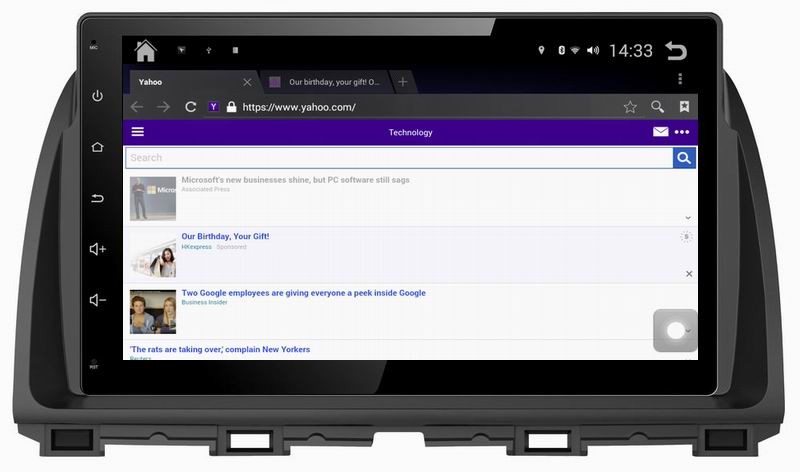800x472 pixels.
Task: Tap the 14:33 clock
Action: pos(631,51)
